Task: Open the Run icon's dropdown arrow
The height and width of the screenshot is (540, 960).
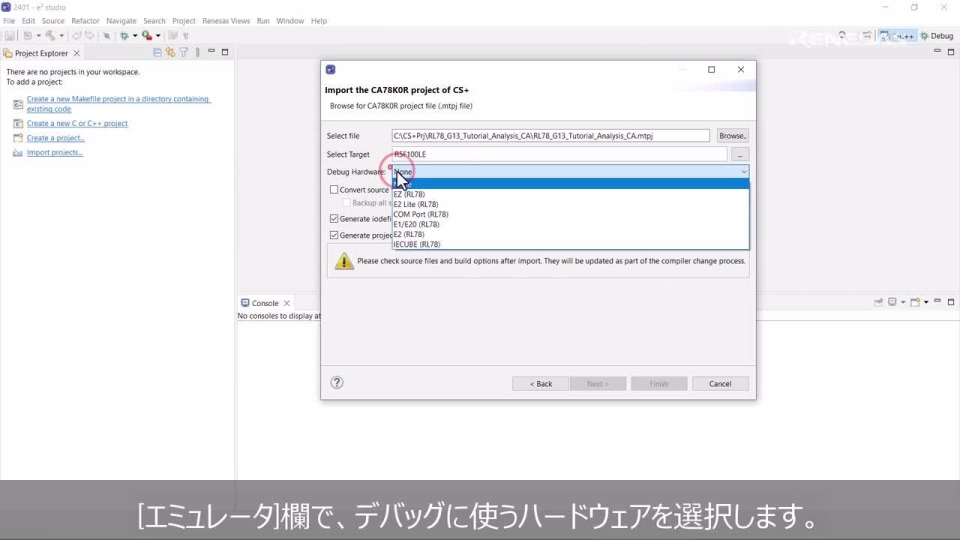Action: (158, 36)
